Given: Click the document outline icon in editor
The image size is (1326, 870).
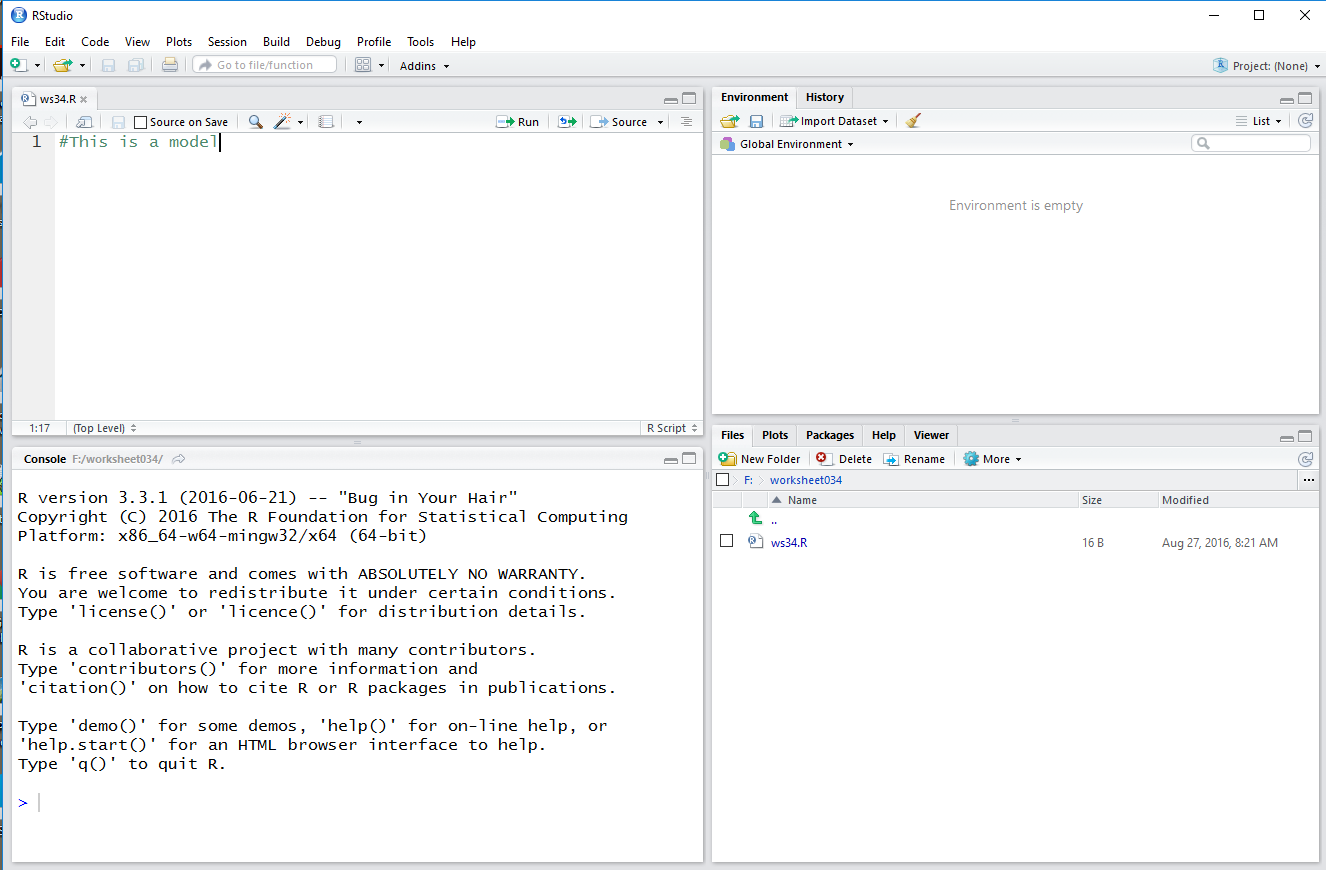Looking at the screenshot, I should pyautogui.click(x=686, y=122).
